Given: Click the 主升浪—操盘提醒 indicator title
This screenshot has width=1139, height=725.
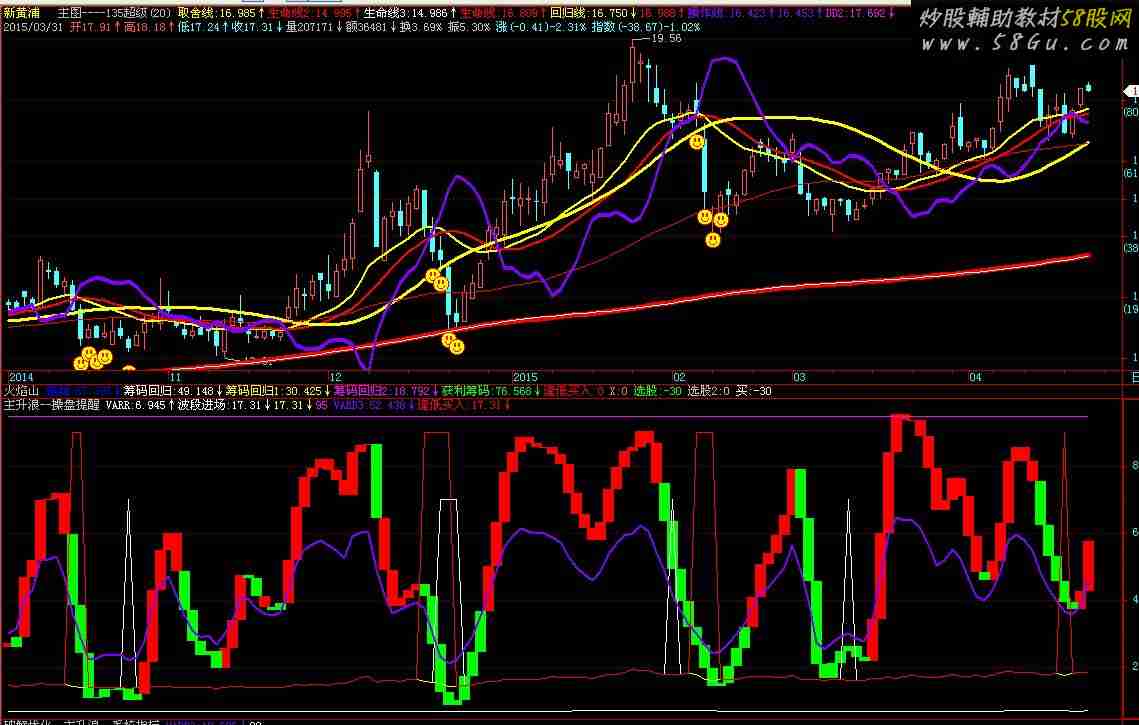Looking at the screenshot, I should pyautogui.click(x=52, y=405).
